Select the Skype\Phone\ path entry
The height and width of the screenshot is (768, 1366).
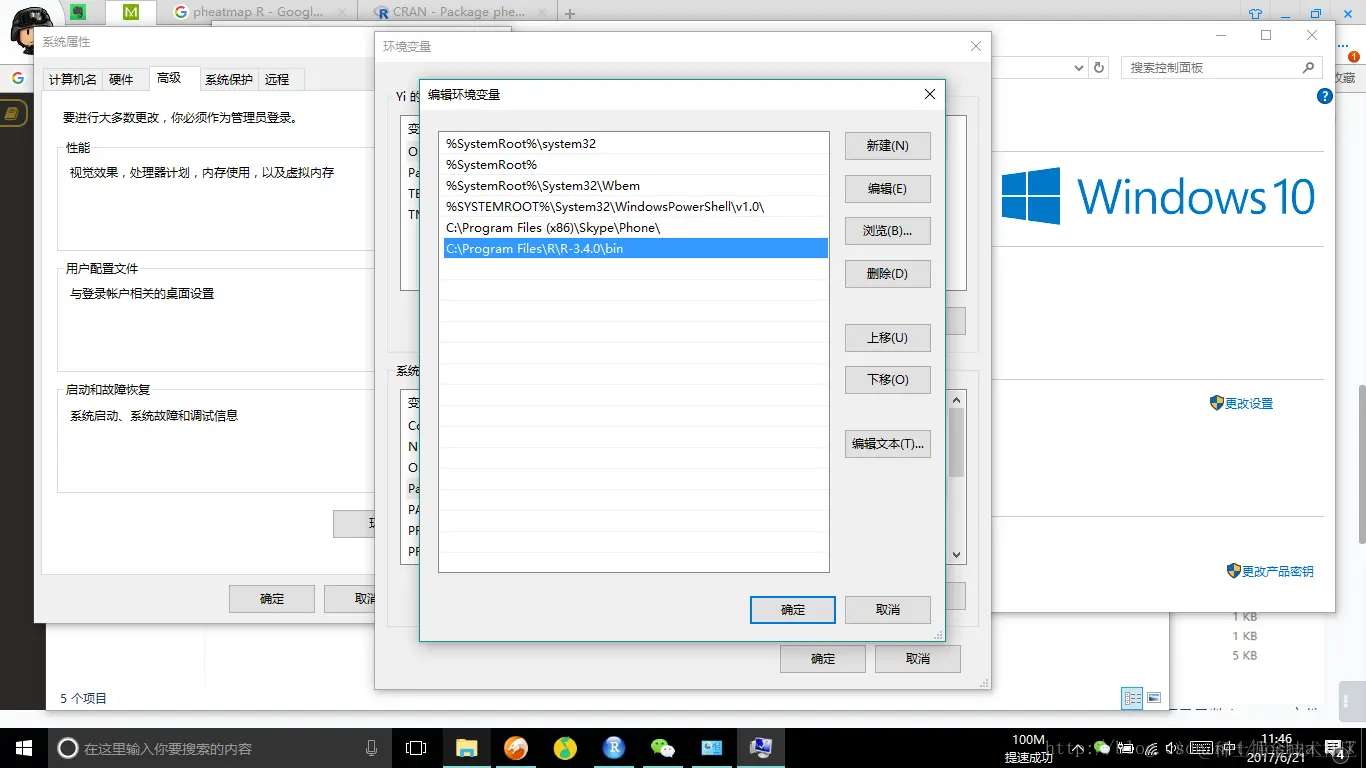tap(635, 228)
